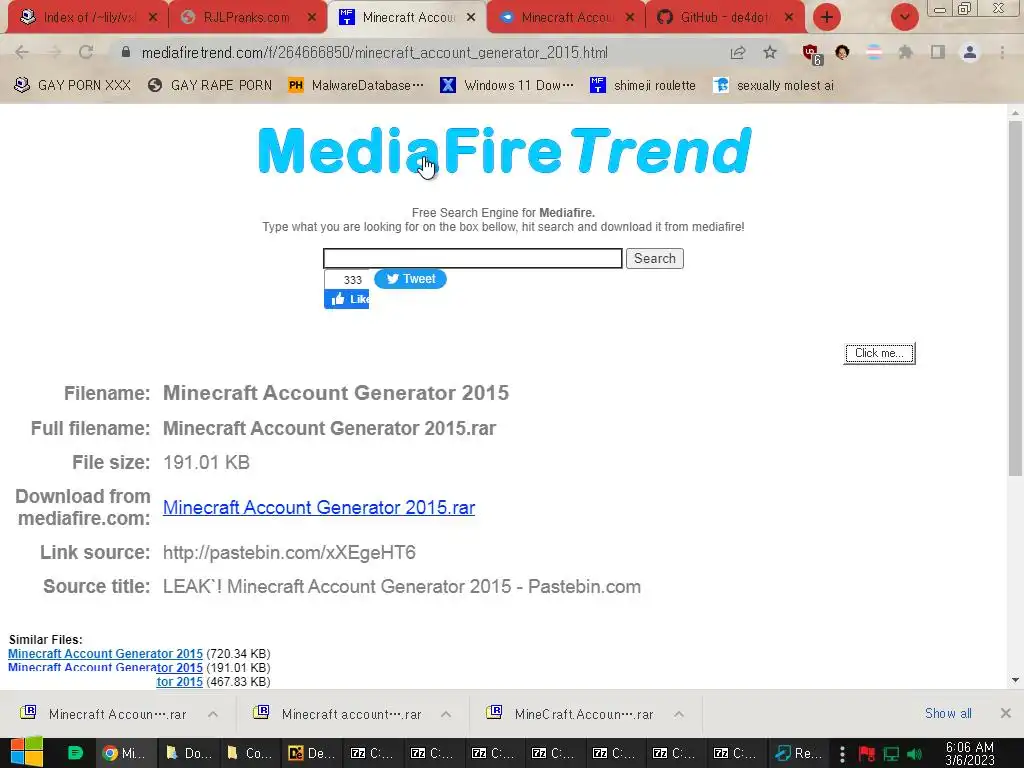1024x768 pixels.
Task: Open downloaded 'Minecraft account….rar' file
Action: point(338,714)
